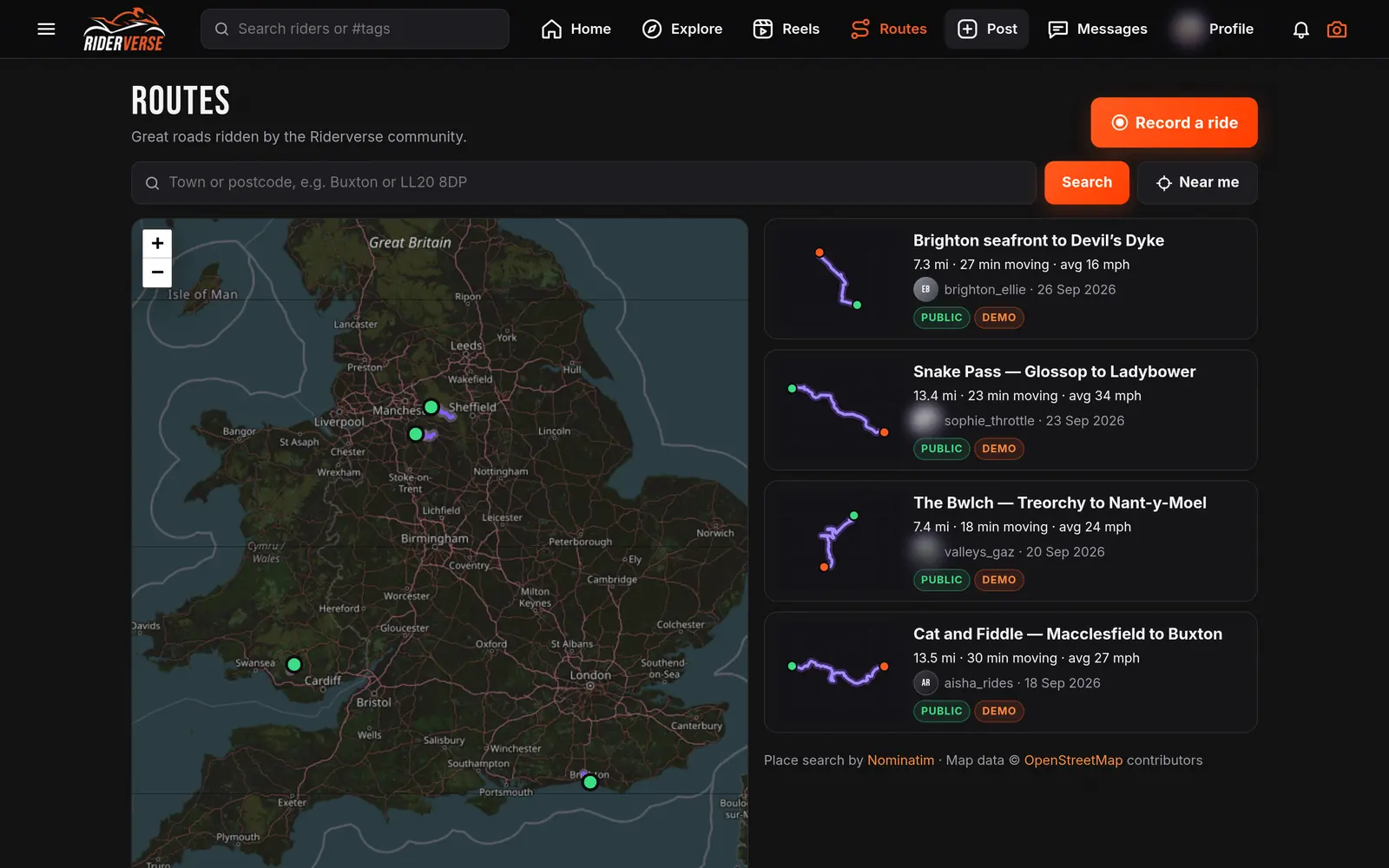Click valleys_gaz's avatar
This screenshot has height=868, width=1389.
[925, 551]
